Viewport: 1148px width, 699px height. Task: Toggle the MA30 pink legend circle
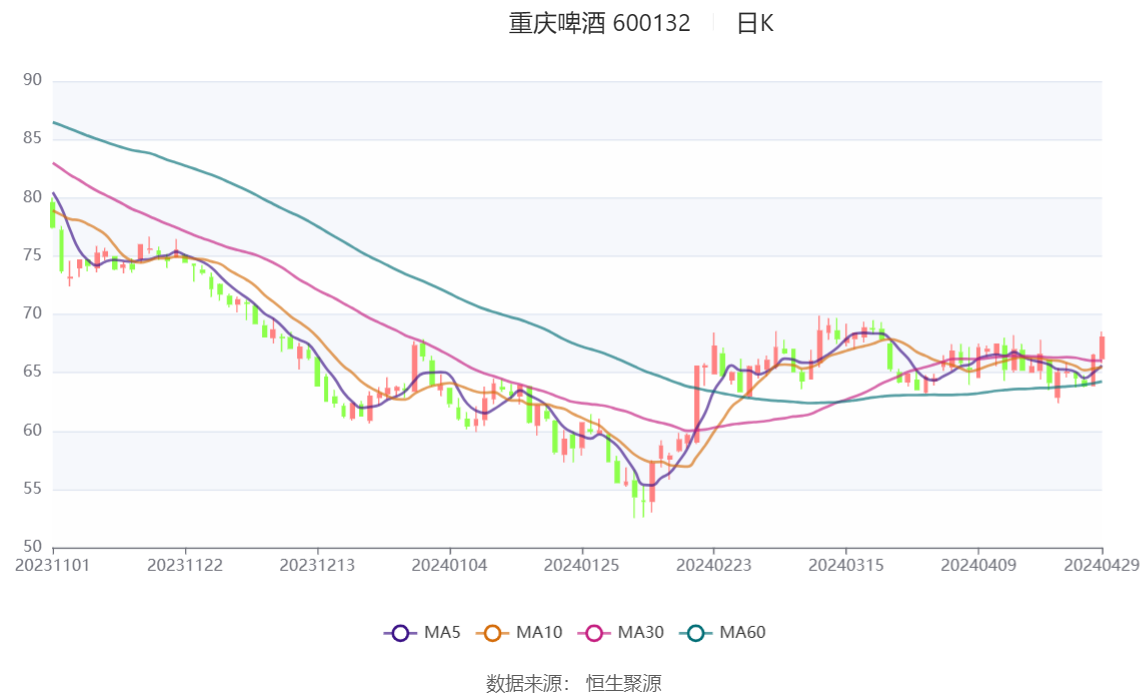point(594,633)
